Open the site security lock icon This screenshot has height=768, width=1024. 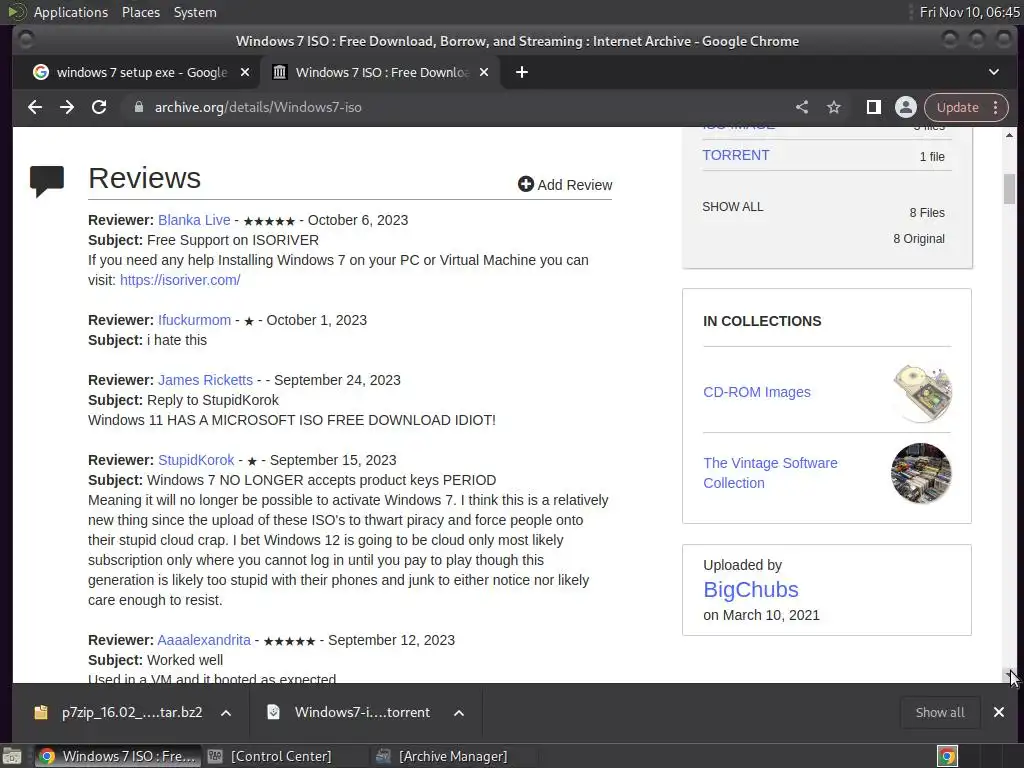tap(138, 107)
